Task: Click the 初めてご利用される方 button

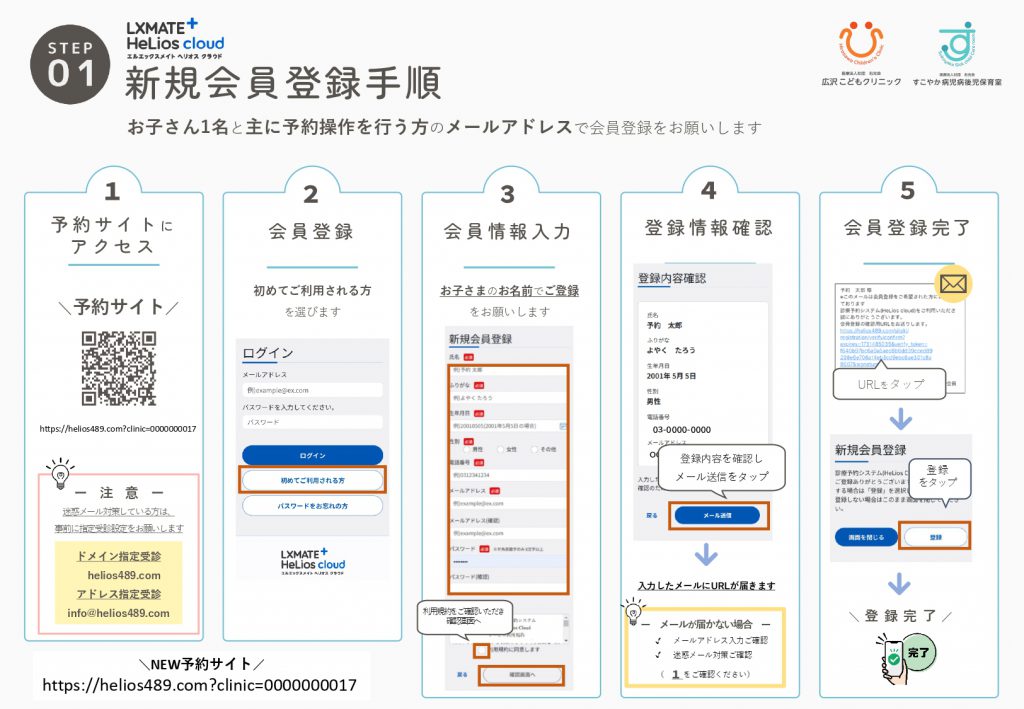Action: (312, 481)
